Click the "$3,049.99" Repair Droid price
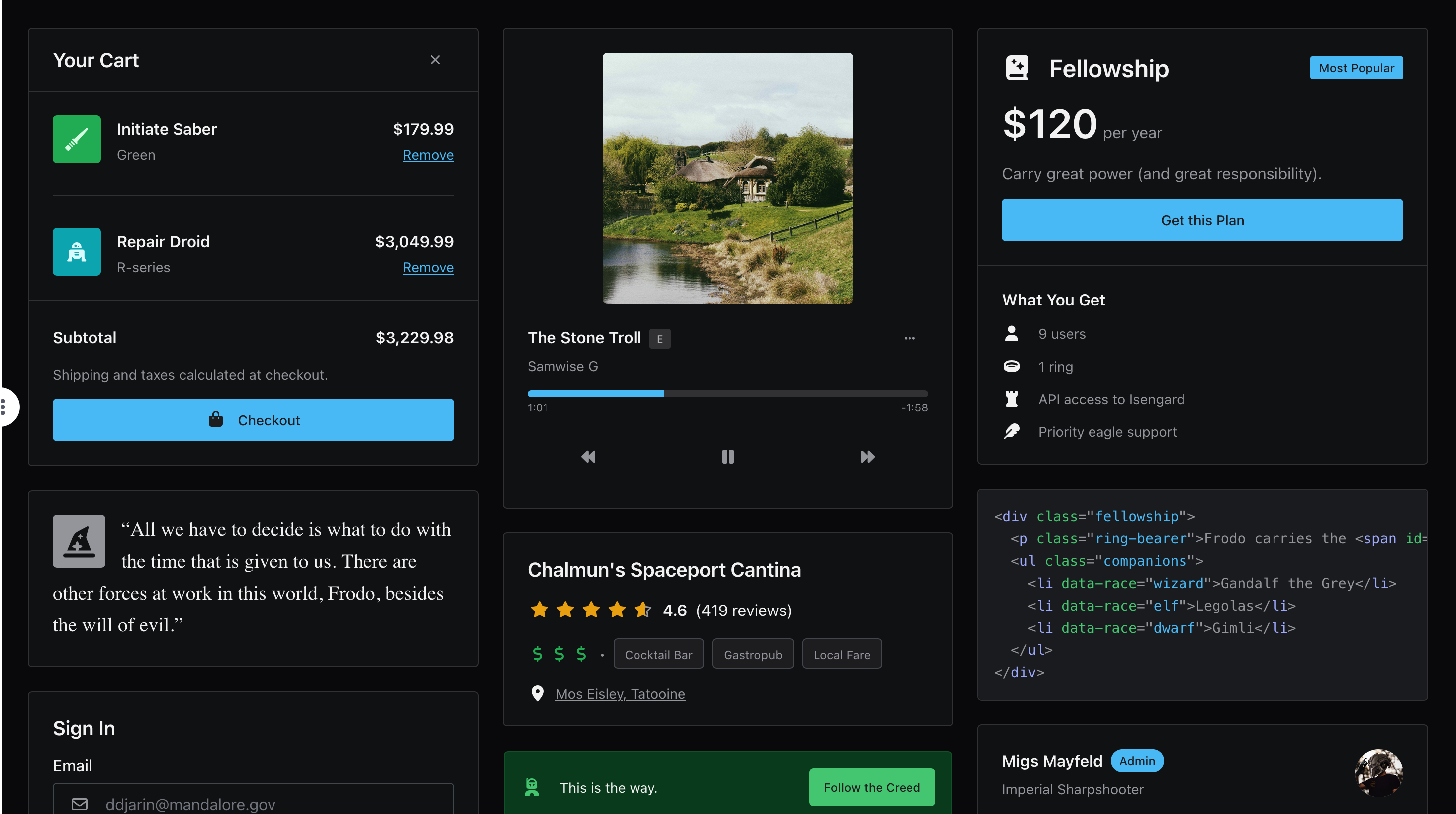Image resolution: width=1456 pixels, height=814 pixels. [414, 242]
